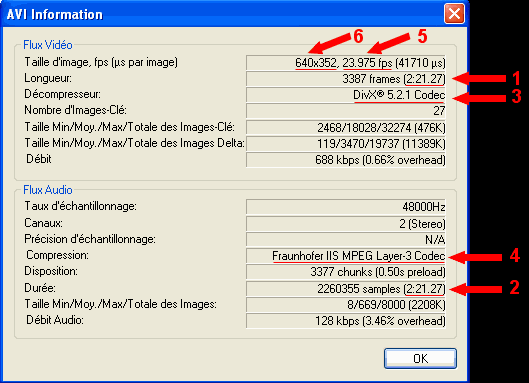Select the Longueur field showing 3387 frames

346,79
